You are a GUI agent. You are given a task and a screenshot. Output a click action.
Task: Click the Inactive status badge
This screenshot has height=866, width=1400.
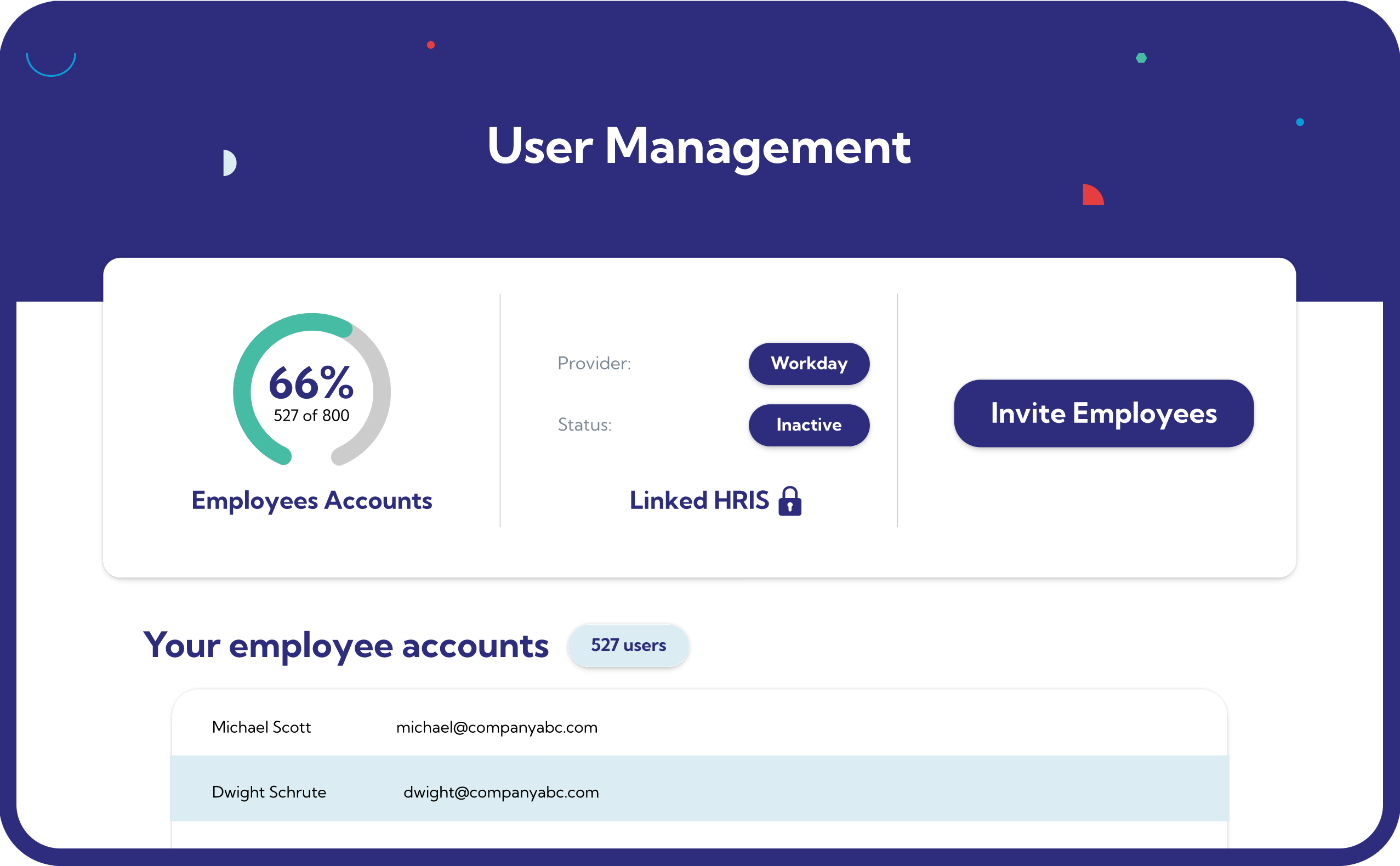point(808,425)
